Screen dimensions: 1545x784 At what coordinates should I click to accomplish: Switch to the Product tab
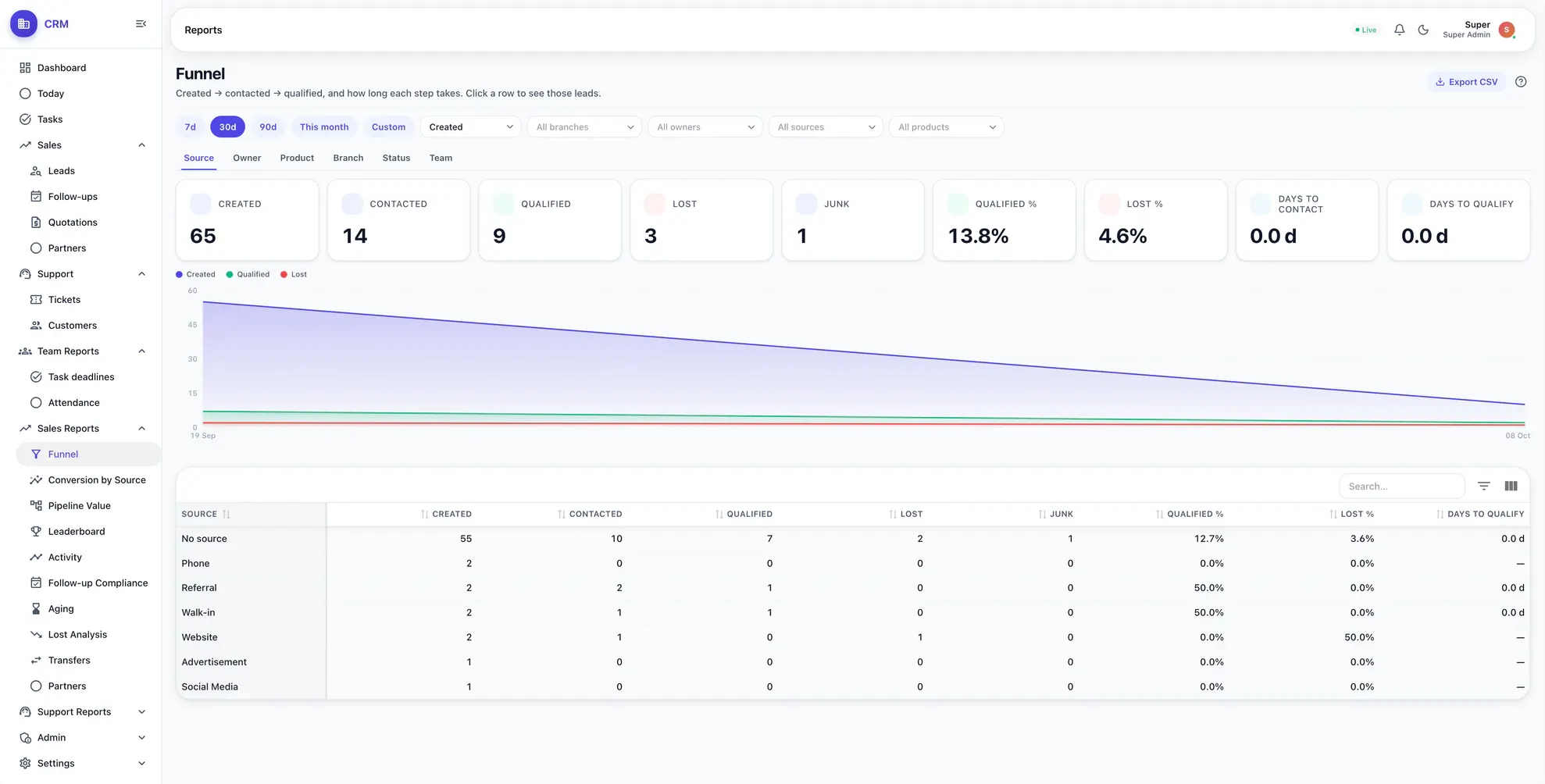pyautogui.click(x=297, y=158)
